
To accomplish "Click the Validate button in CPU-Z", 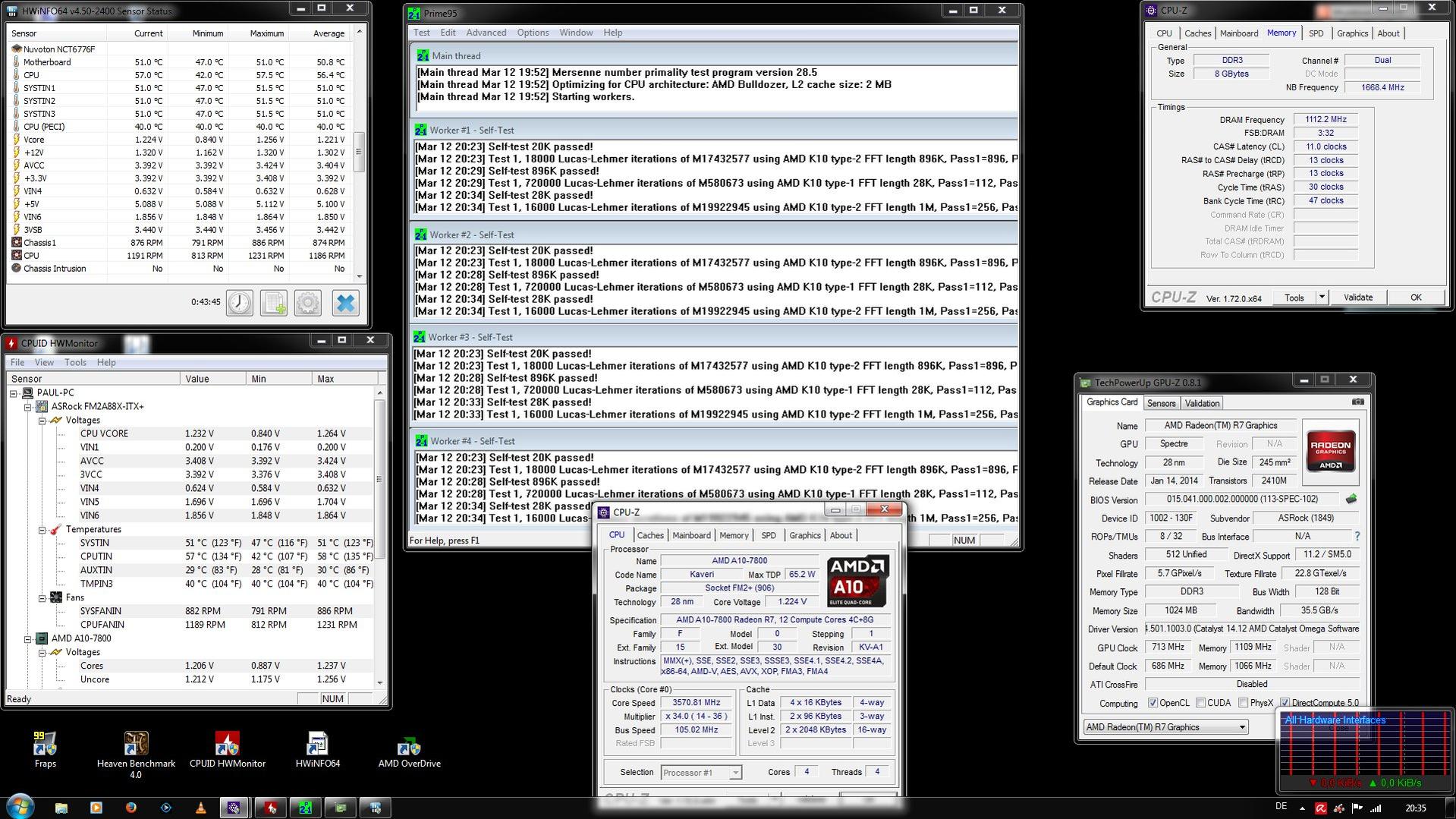I will coord(1357,298).
